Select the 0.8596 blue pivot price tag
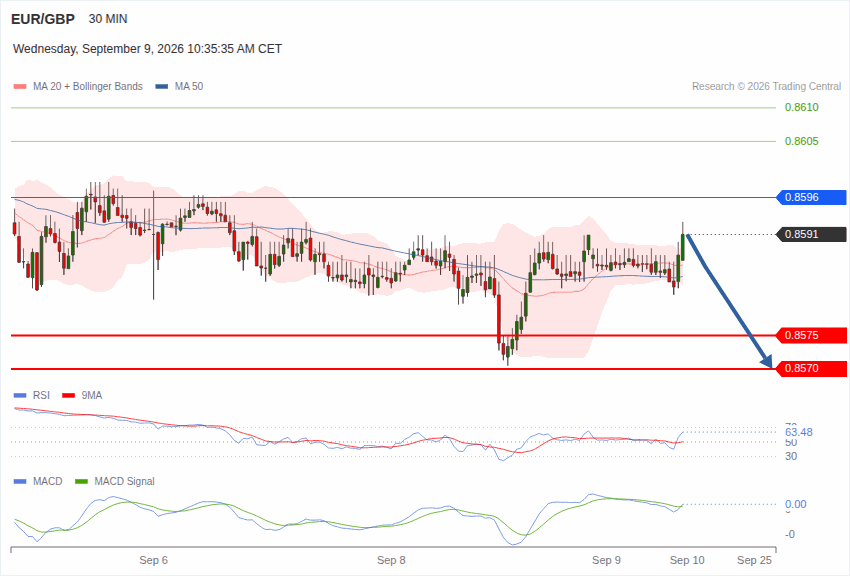Viewport: 850px width, 576px height. (812, 197)
